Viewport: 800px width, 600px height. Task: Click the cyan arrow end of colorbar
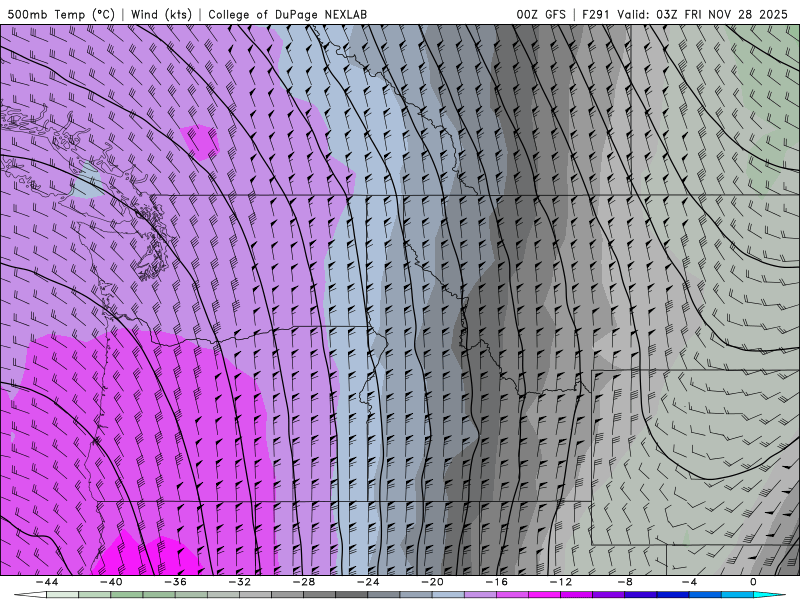[x=769, y=595]
